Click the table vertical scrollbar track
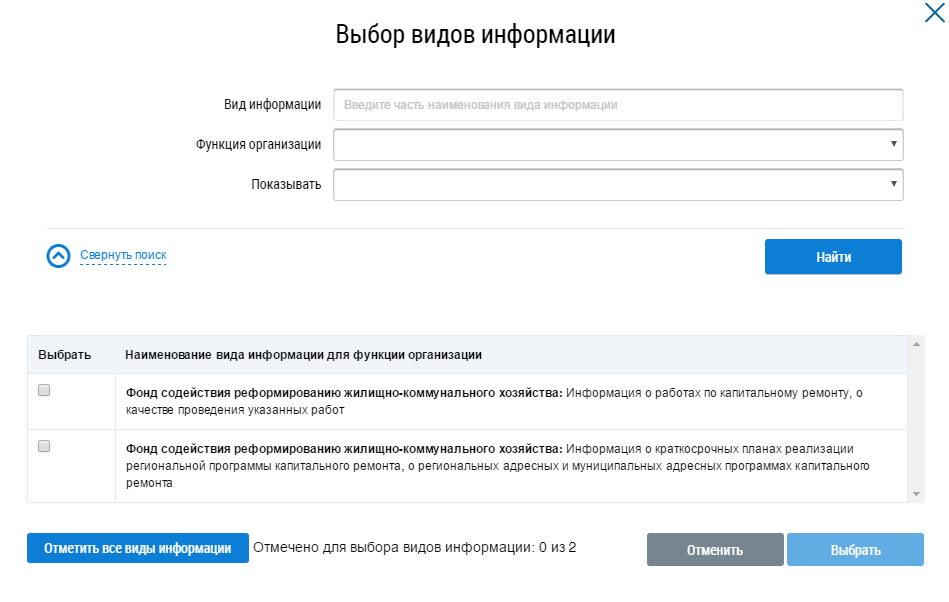The height and width of the screenshot is (602, 949). [916, 419]
